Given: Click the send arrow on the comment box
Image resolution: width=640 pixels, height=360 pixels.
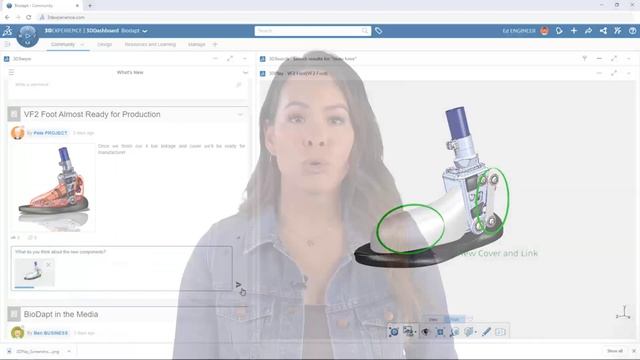Looking at the screenshot, I should [238, 284].
